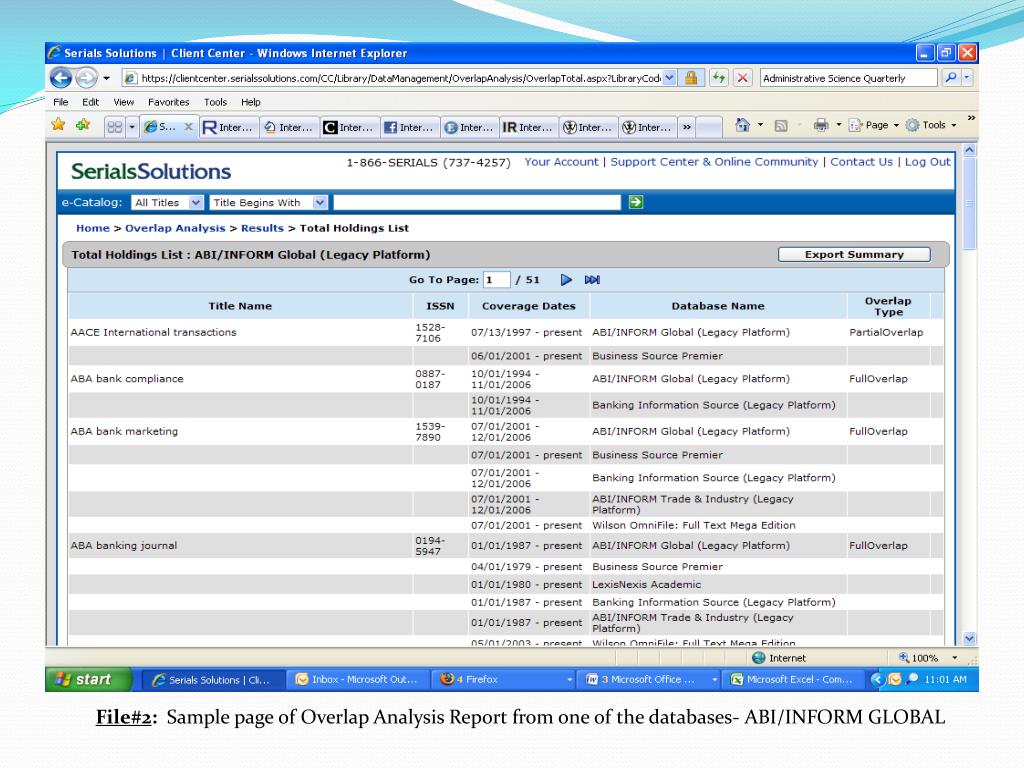
Task: Switch to Microsoft Excel taskbar item
Action: 793,679
